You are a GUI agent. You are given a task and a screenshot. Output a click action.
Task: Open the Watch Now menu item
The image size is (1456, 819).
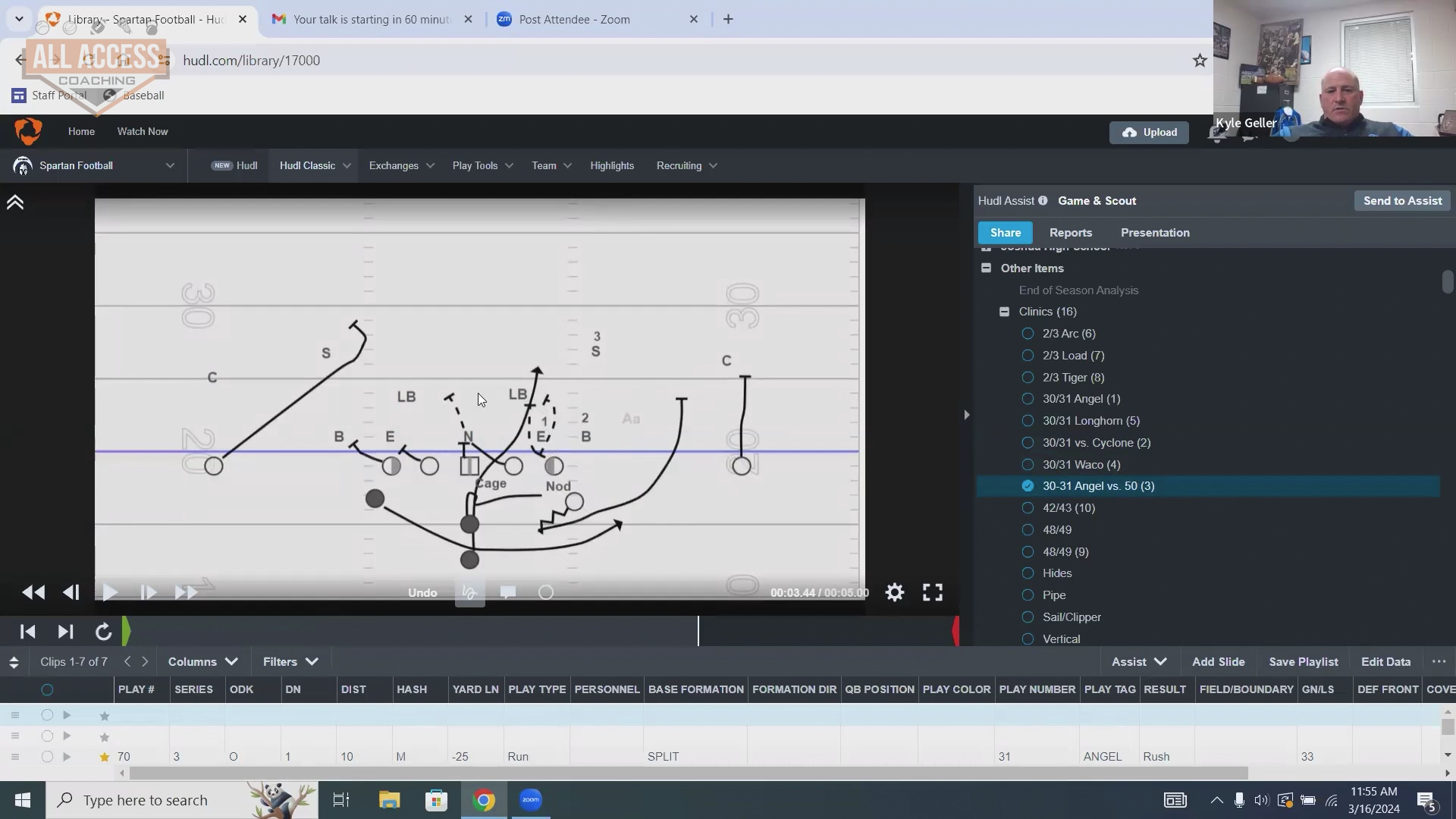point(143,131)
